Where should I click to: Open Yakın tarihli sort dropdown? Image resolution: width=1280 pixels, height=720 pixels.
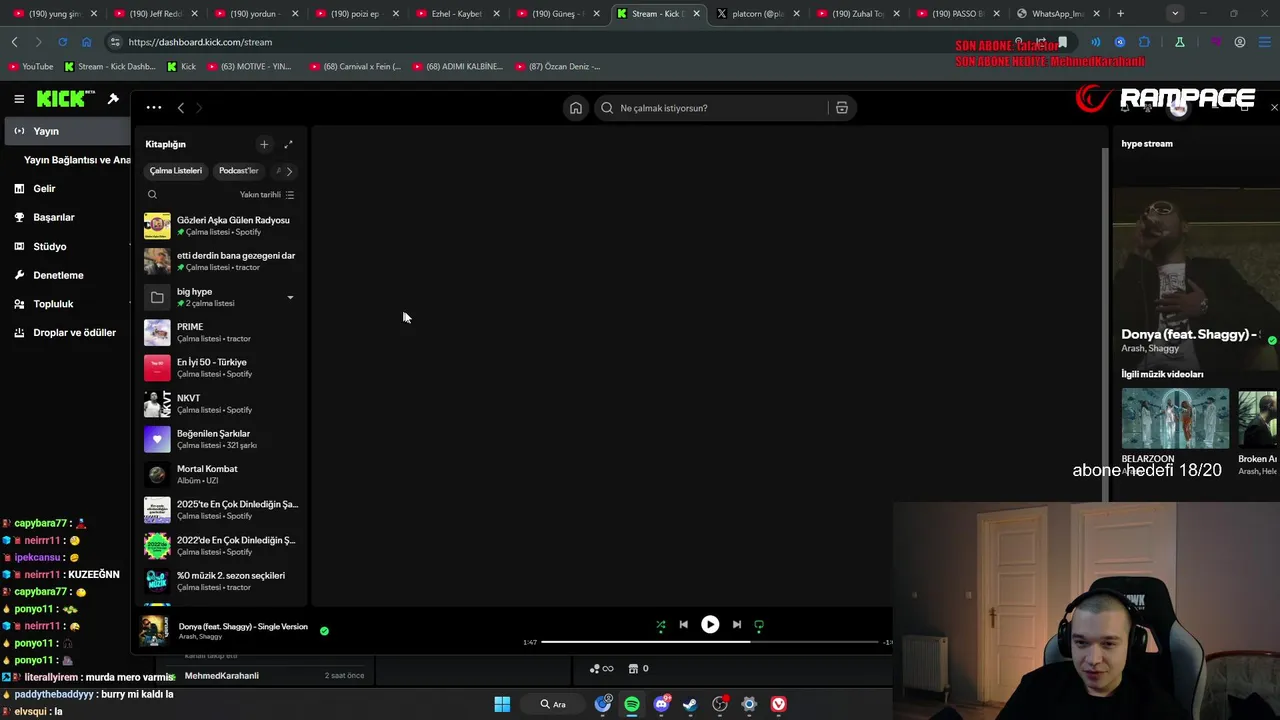(267, 195)
